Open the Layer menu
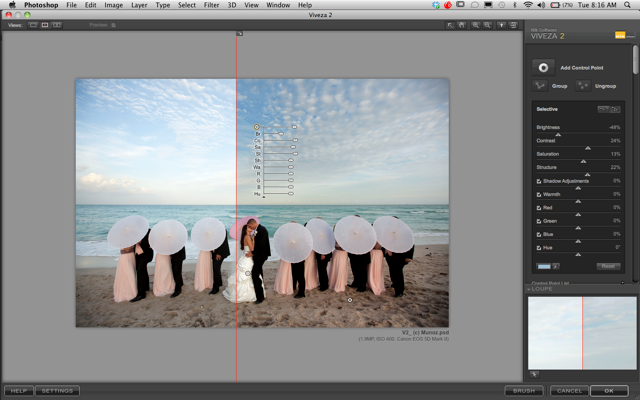Viewport: 640px width, 400px height. [139, 5]
